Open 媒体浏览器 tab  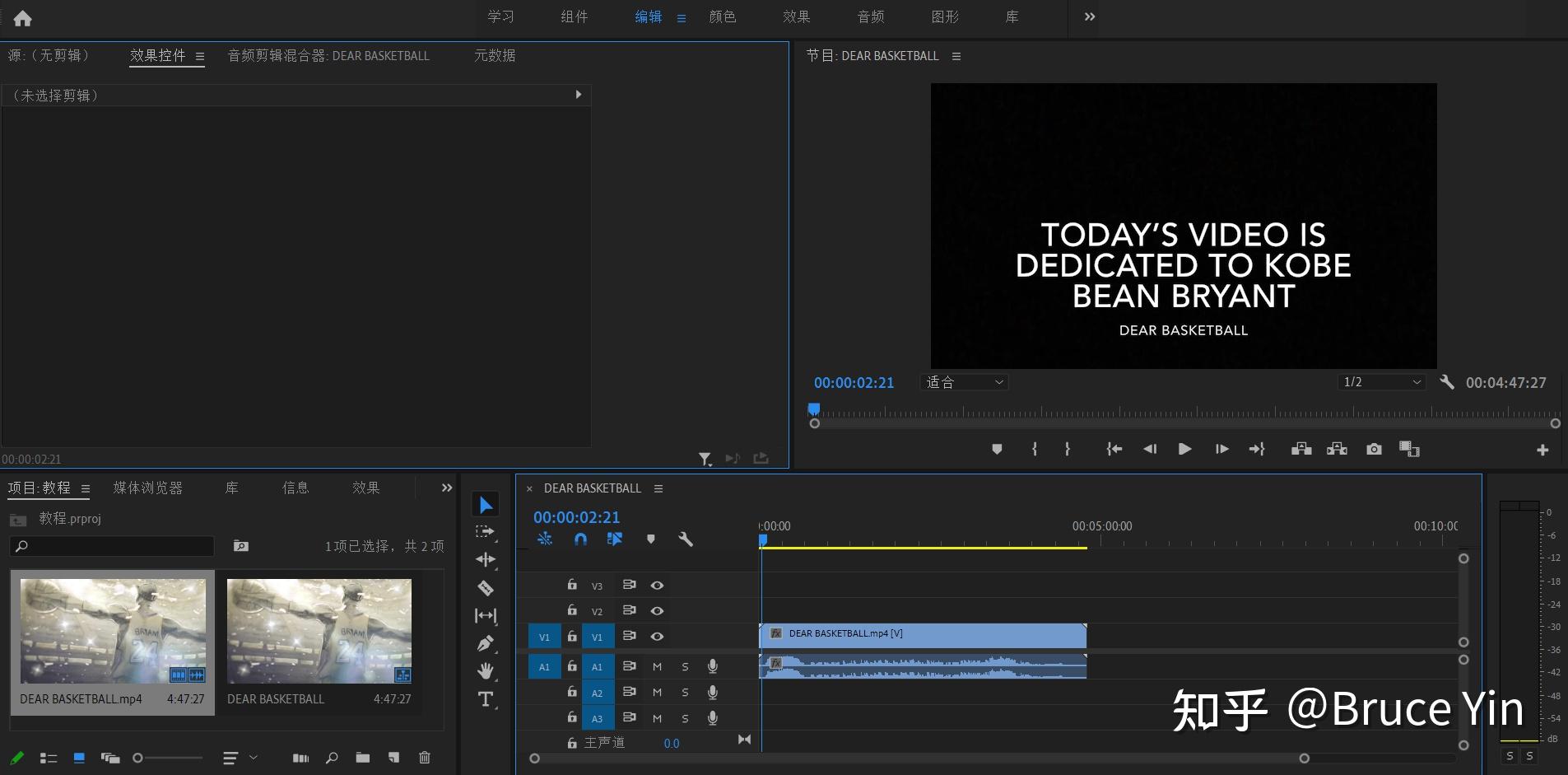point(148,488)
